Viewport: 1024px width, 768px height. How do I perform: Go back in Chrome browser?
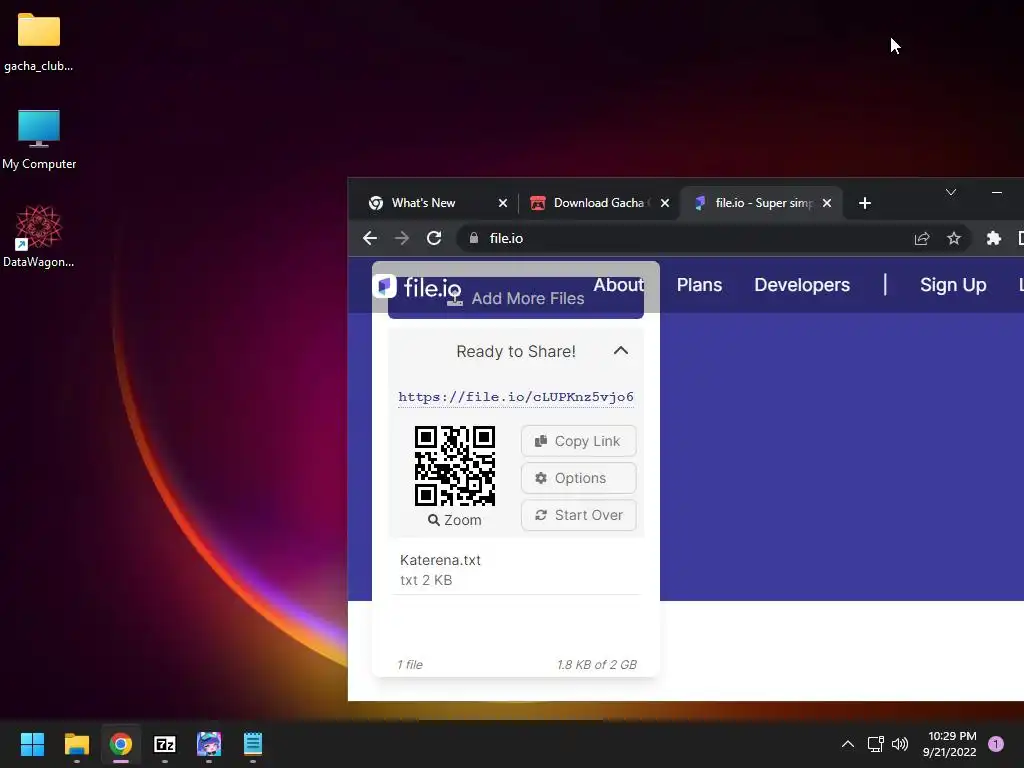[370, 238]
